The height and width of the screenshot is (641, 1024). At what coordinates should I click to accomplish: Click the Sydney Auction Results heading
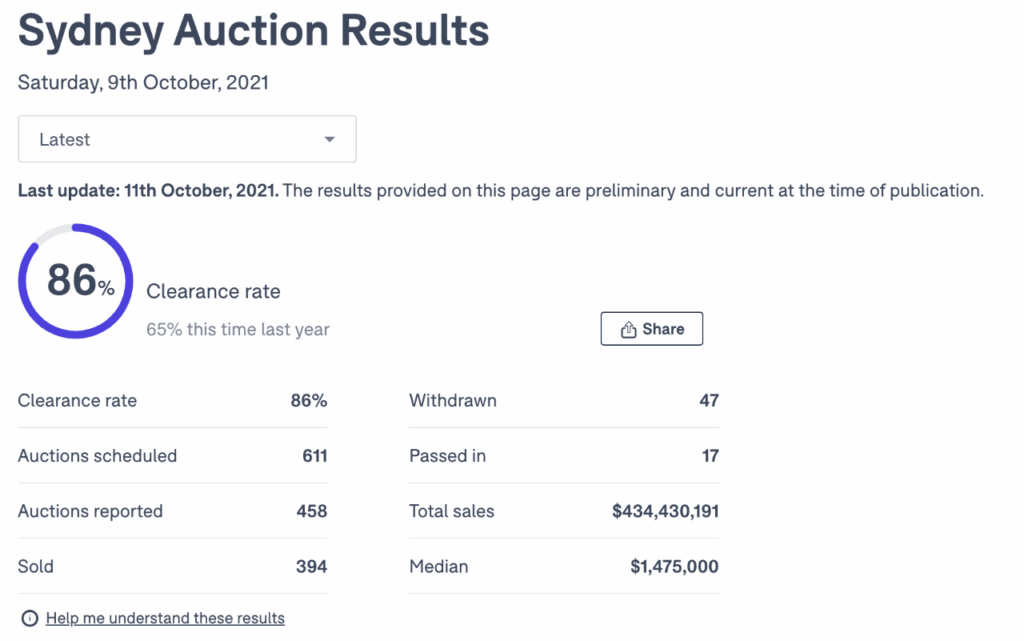[x=254, y=31]
